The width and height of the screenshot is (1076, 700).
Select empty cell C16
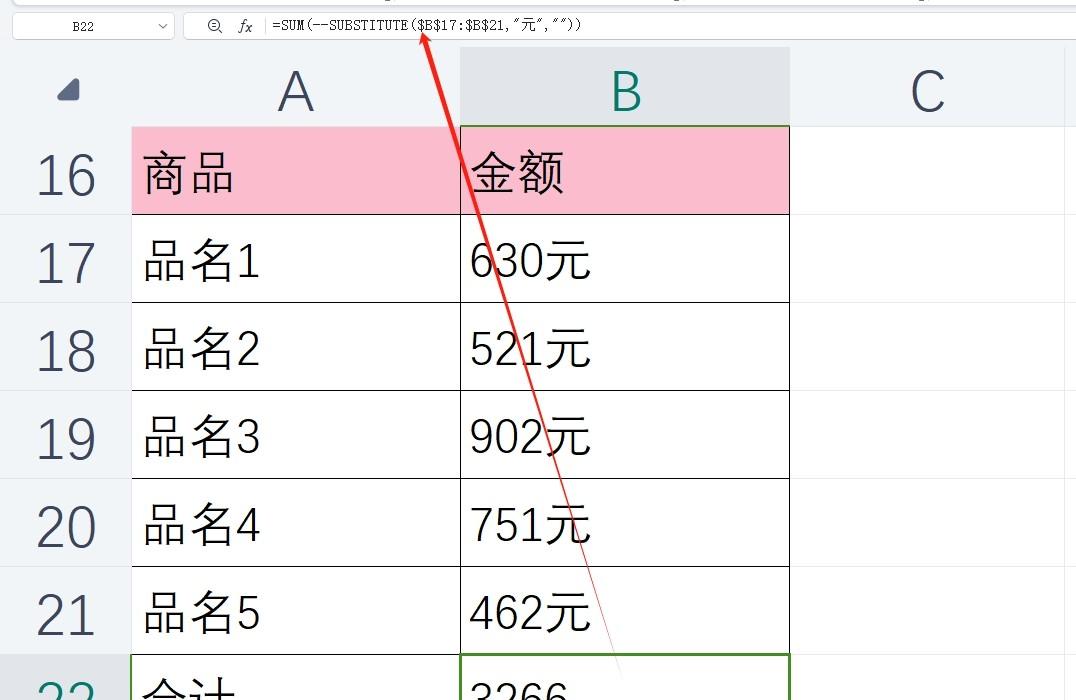click(x=928, y=171)
